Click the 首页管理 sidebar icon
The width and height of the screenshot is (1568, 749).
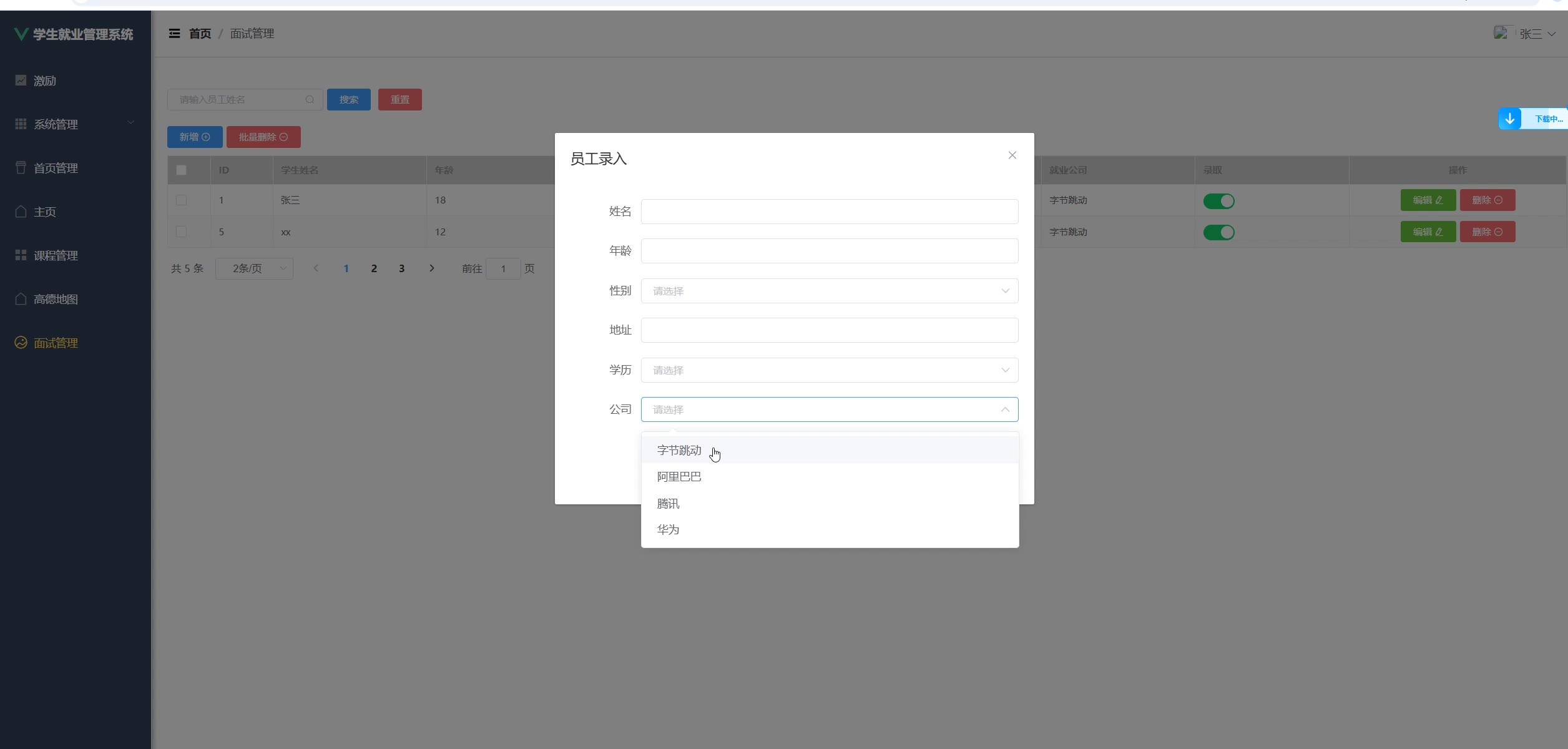pyautogui.click(x=21, y=168)
